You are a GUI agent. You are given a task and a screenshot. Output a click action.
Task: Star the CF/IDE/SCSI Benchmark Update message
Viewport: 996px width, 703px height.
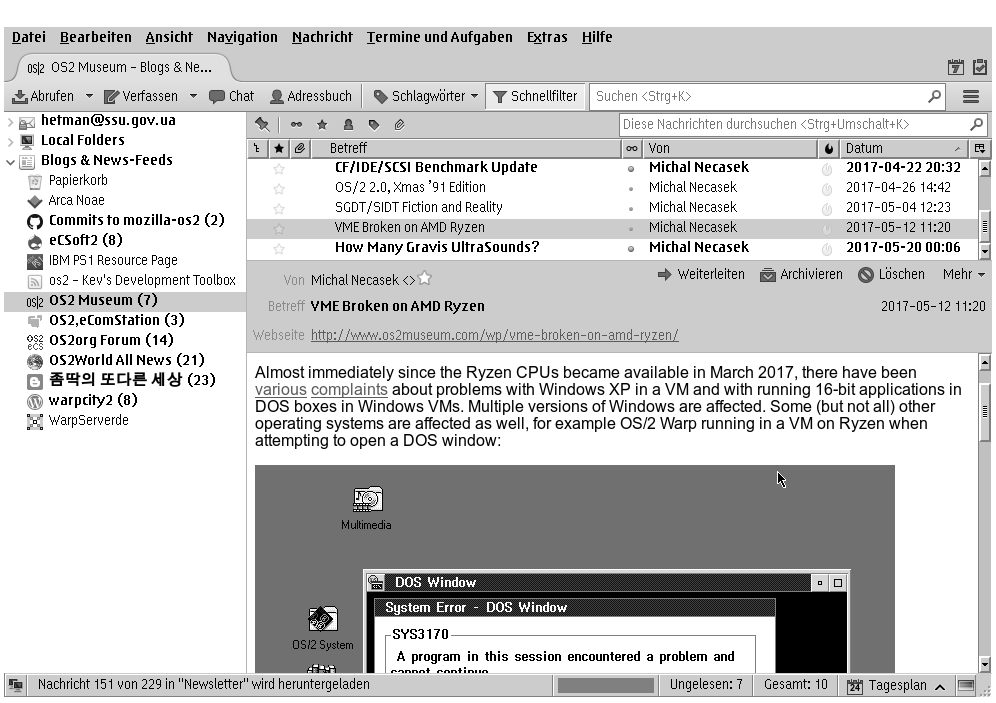(278, 168)
